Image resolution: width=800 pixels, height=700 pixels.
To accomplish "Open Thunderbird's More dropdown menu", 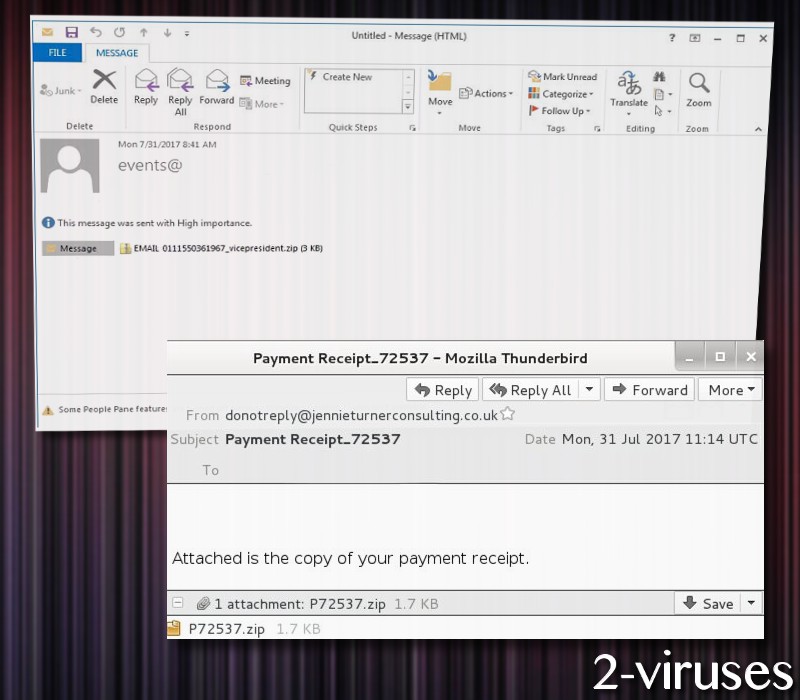I will pos(730,390).
